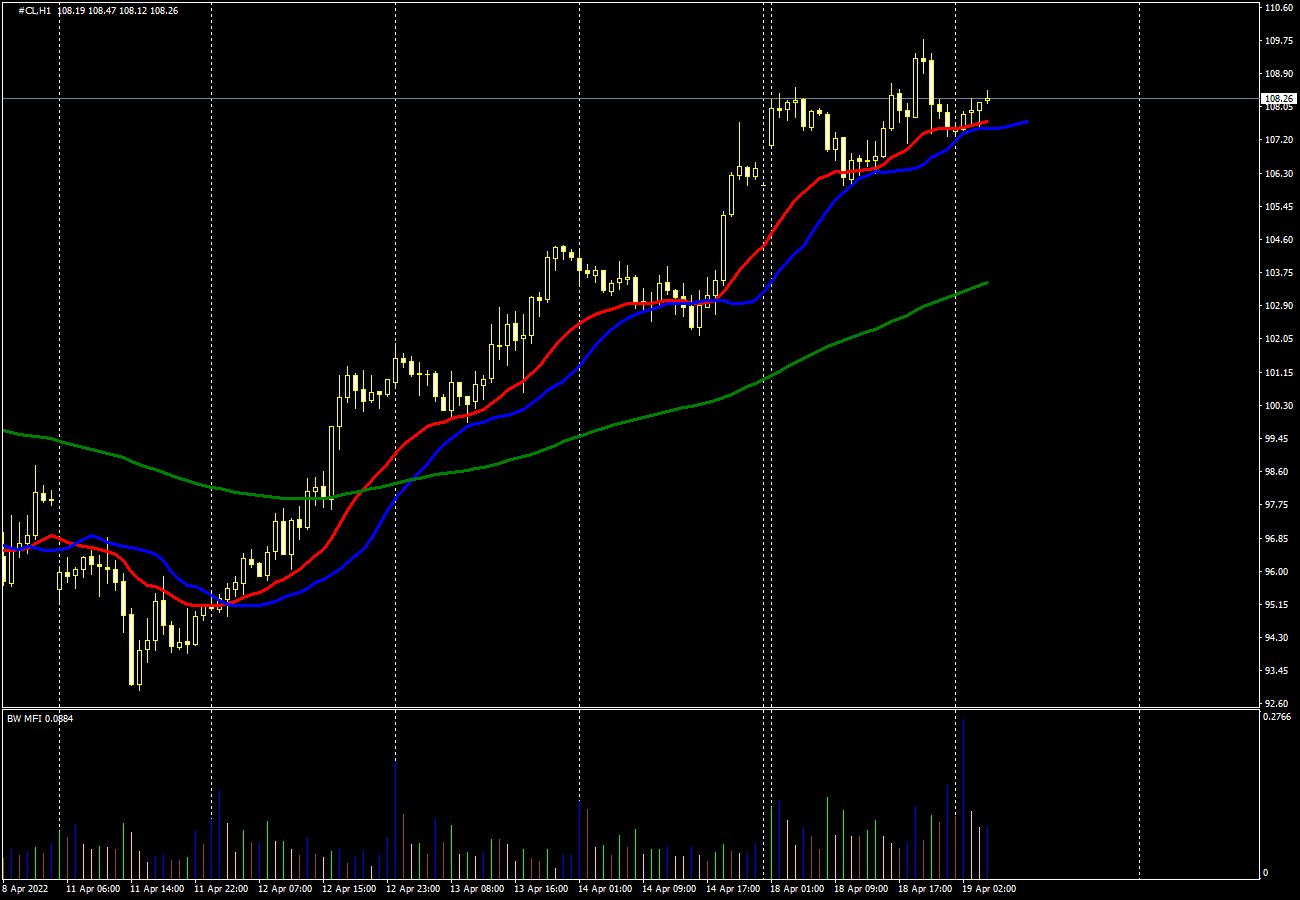Screen dimensions: 1300x900
Task: Click the 8 Apr 2022 date label
Action: (25, 888)
